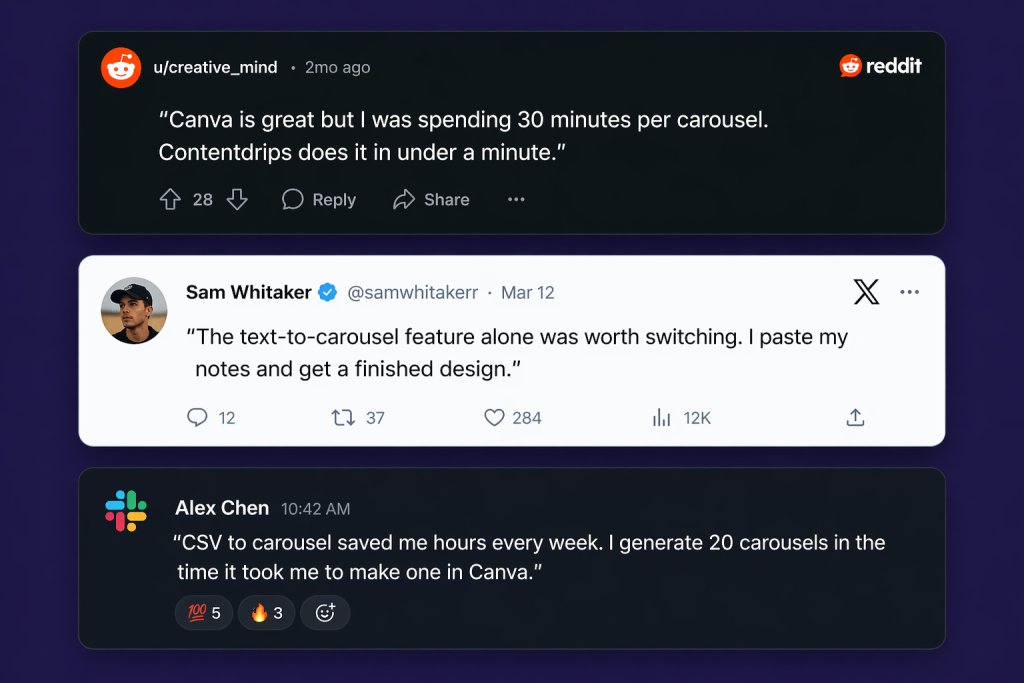Toggle the fire emoji reaction with 3
This screenshot has height=683, width=1024.
[266, 613]
